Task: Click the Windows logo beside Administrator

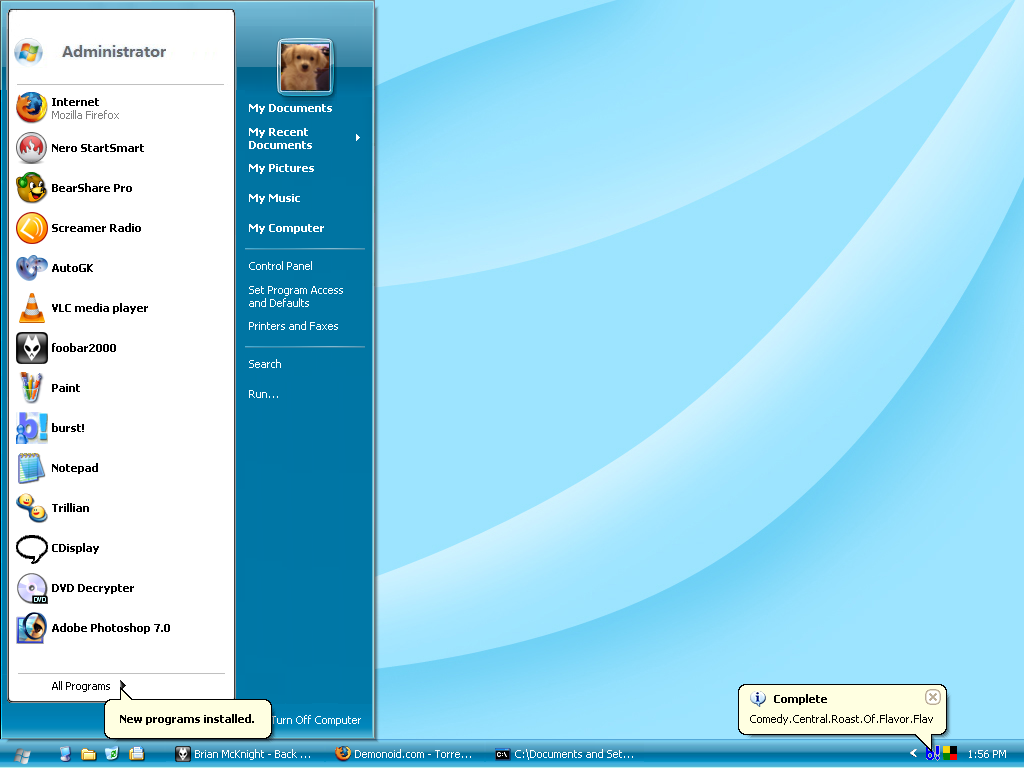Action: (29, 52)
